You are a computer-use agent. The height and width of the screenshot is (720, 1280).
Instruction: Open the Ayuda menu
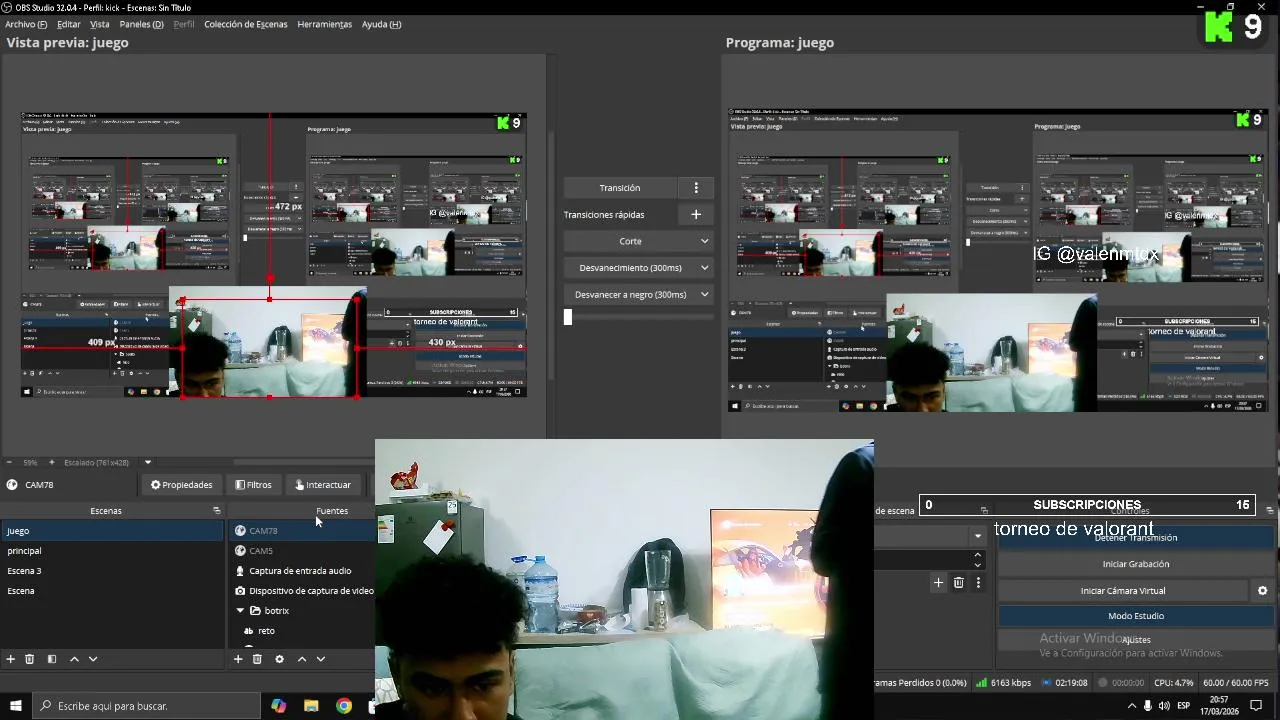[381, 24]
